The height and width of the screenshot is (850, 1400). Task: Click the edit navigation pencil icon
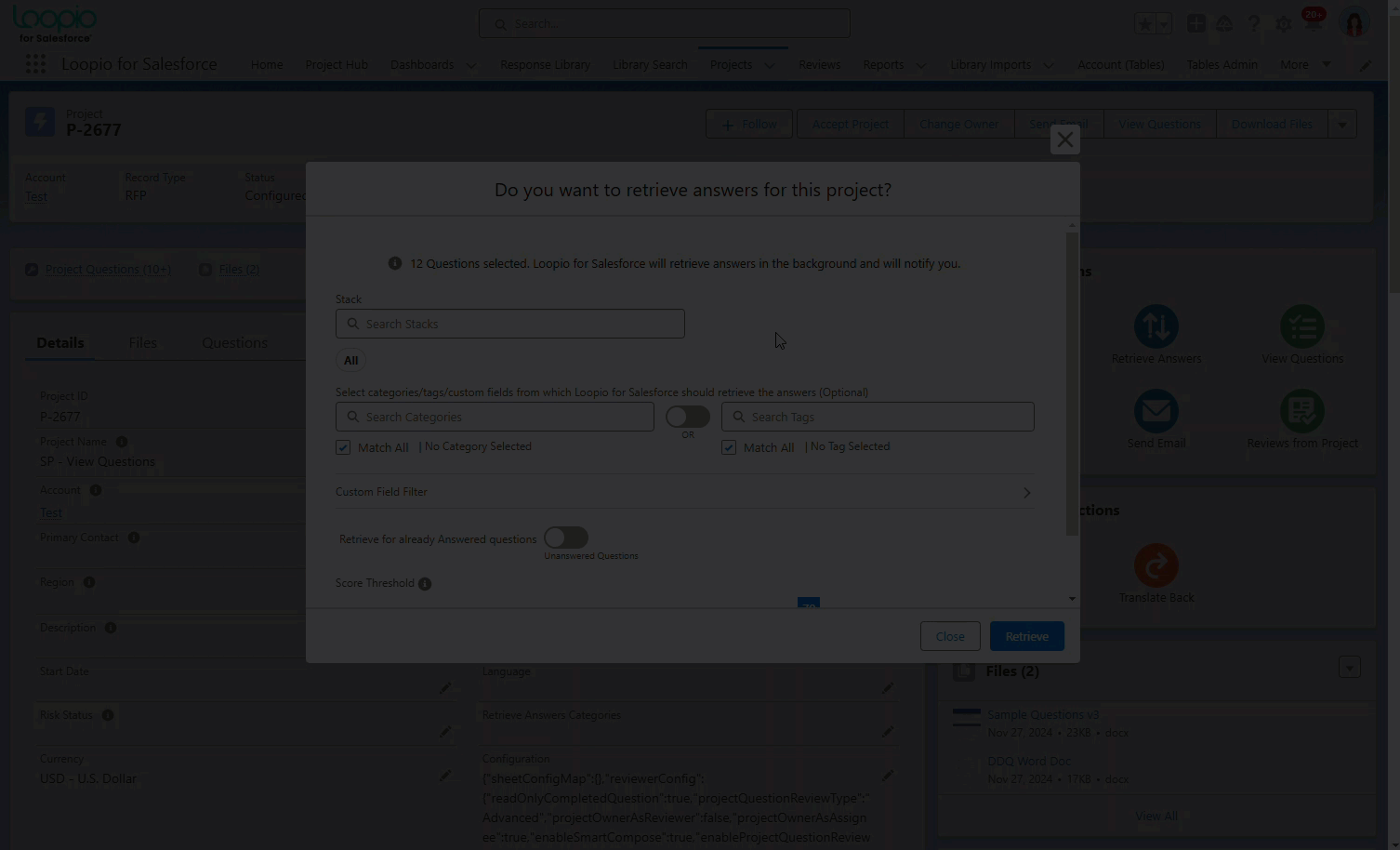pyautogui.click(x=1366, y=65)
